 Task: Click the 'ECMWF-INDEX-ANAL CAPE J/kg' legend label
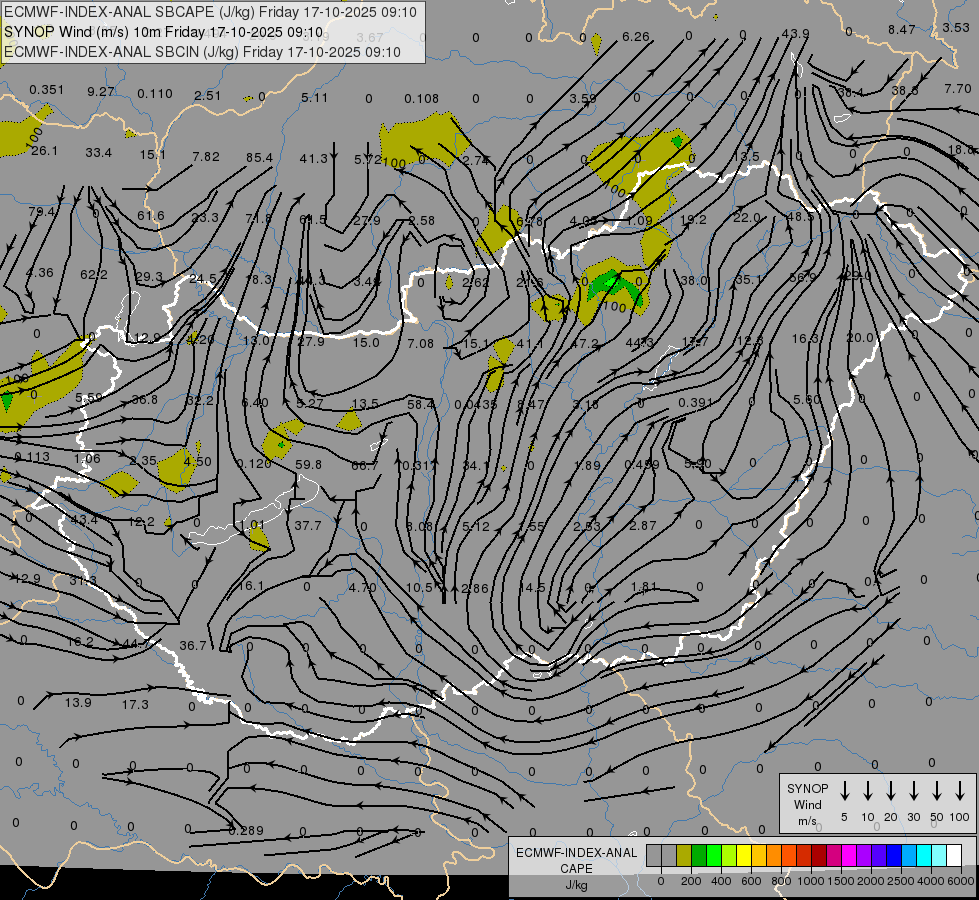click(576, 868)
